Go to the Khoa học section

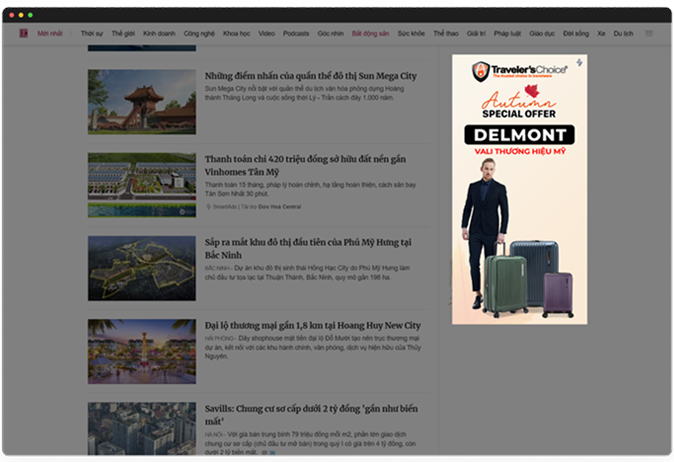(236, 33)
